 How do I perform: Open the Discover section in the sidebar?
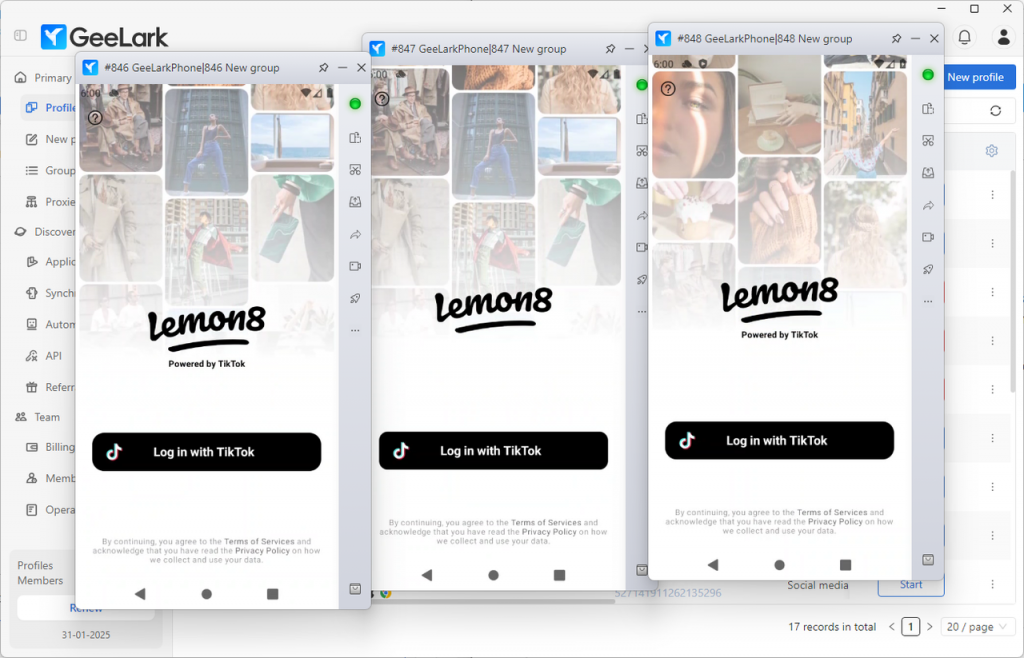point(45,232)
